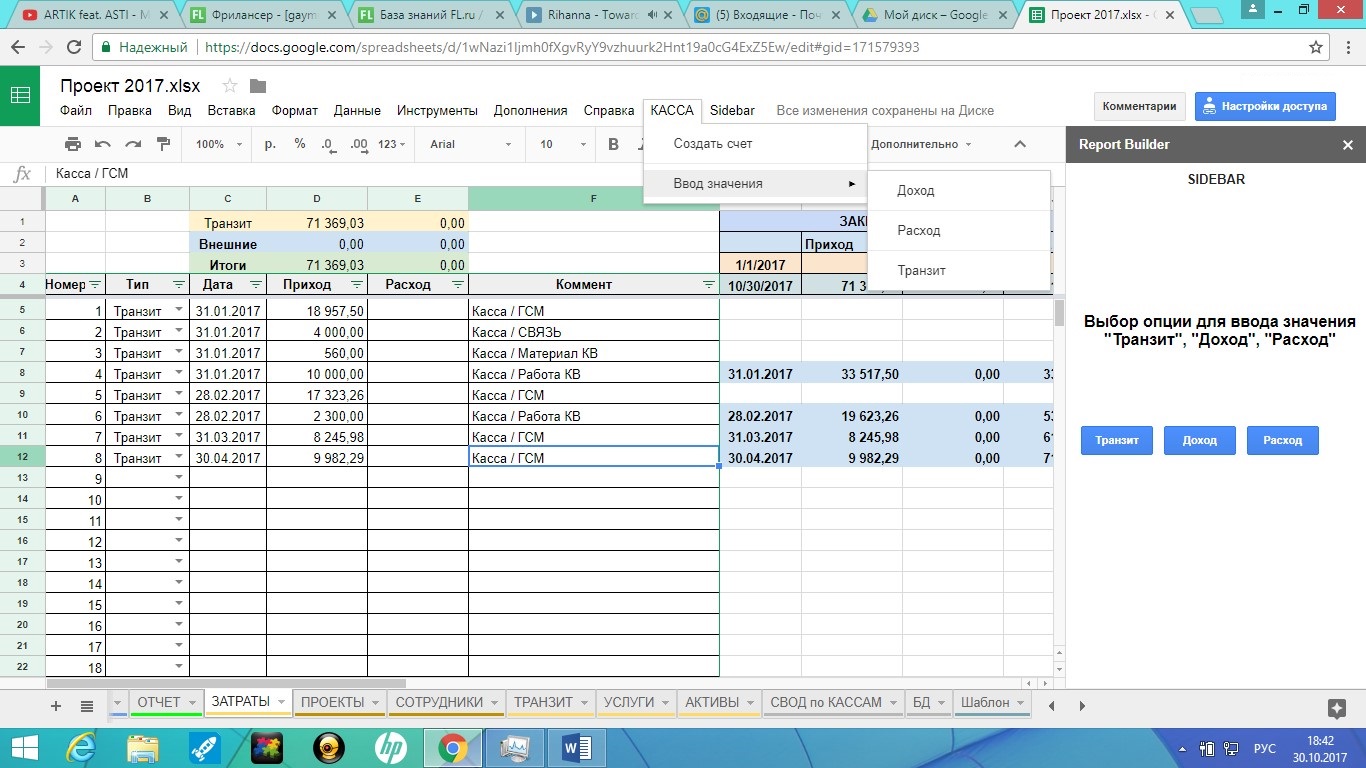Select cell with Касса / СВЯЗЬ
Viewport: 1366px width, 768px height.
594,332
